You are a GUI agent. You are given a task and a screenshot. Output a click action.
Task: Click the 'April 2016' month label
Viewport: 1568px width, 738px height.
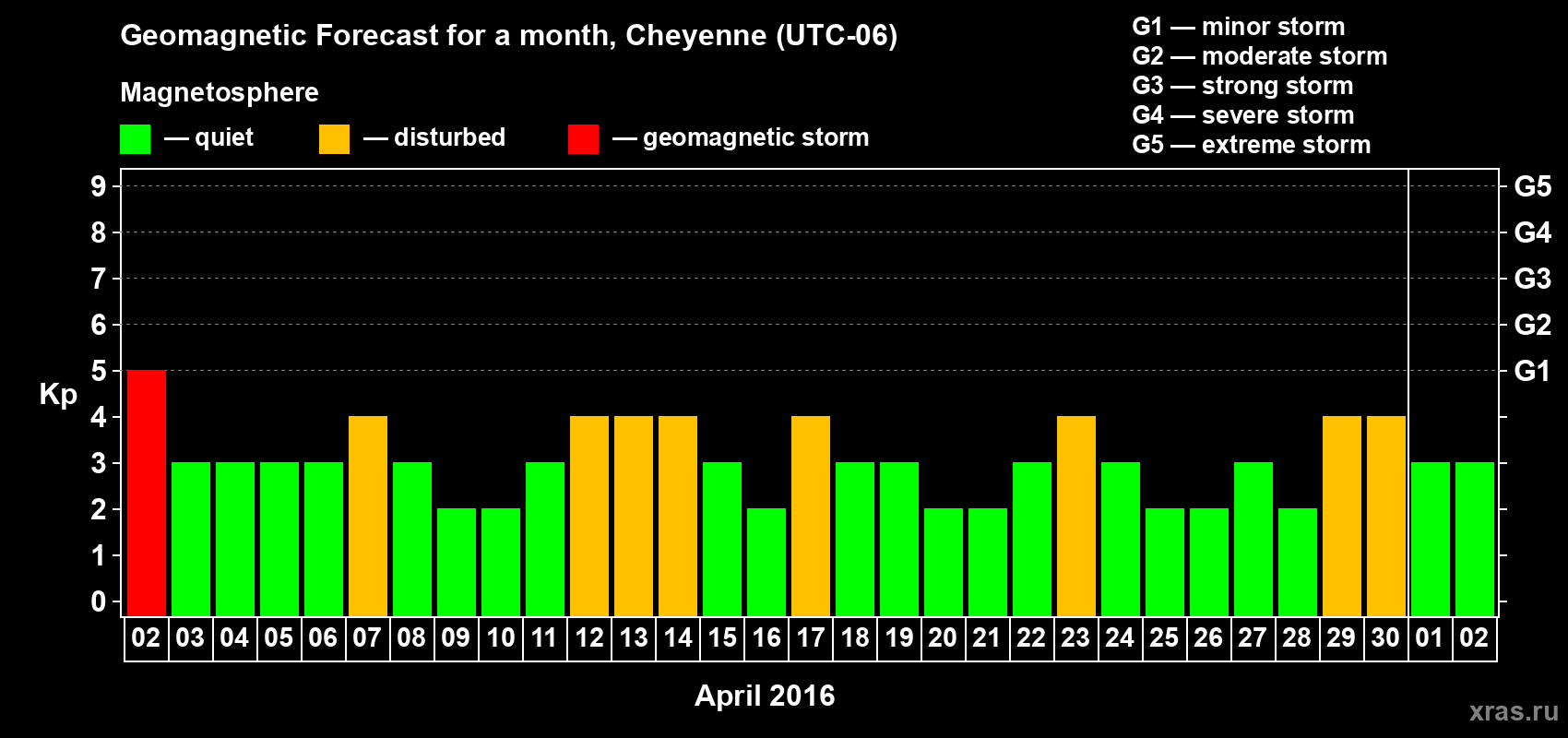(x=765, y=696)
